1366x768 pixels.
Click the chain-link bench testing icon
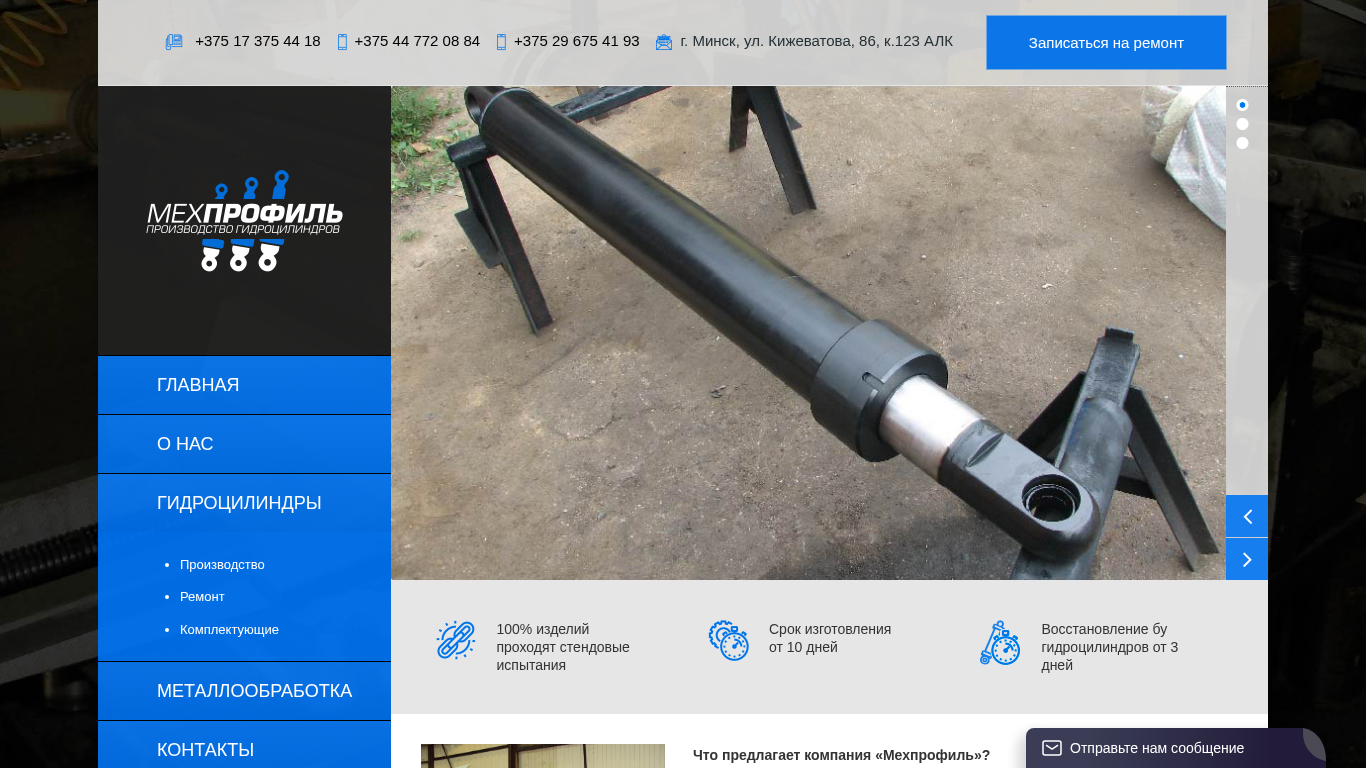pyautogui.click(x=455, y=640)
